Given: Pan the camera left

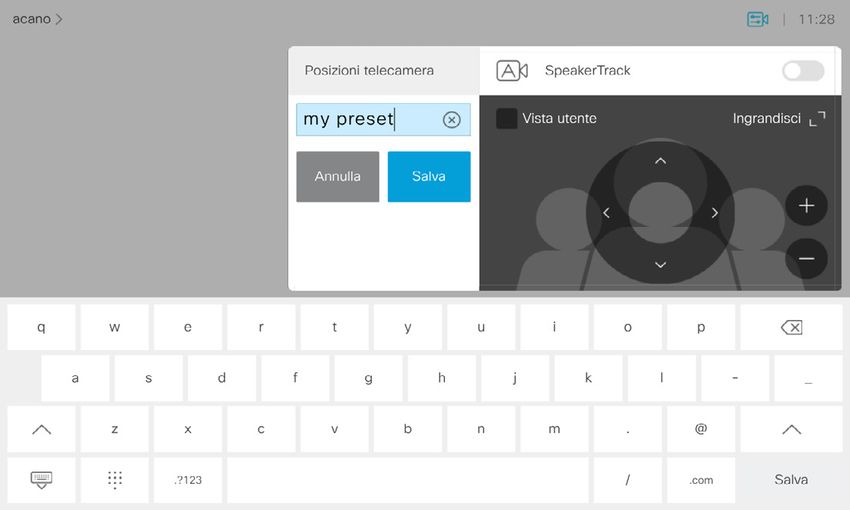Looking at the screenshot, I should point(606,213).
